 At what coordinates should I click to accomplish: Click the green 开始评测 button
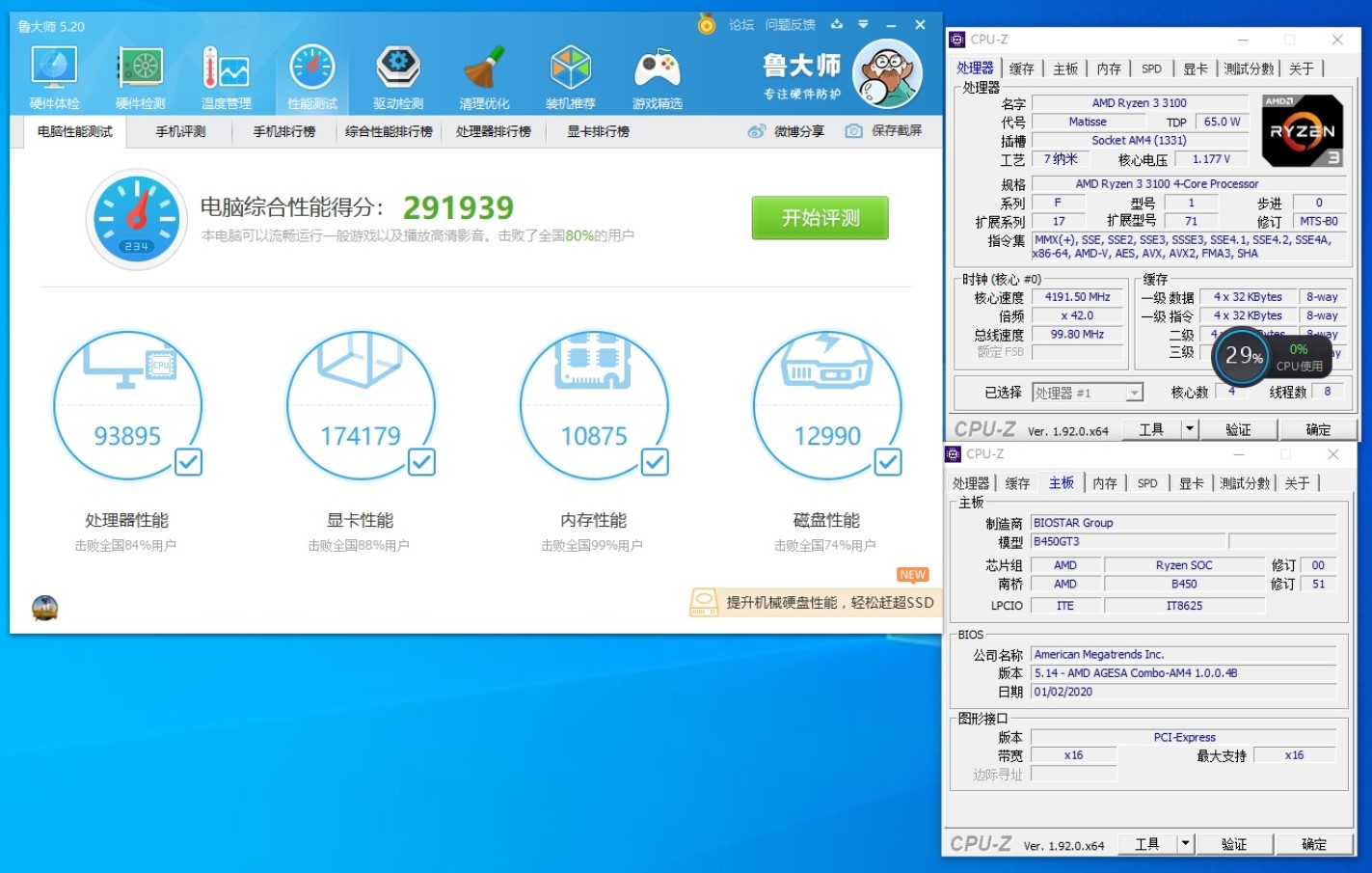(x=821, y=218)
